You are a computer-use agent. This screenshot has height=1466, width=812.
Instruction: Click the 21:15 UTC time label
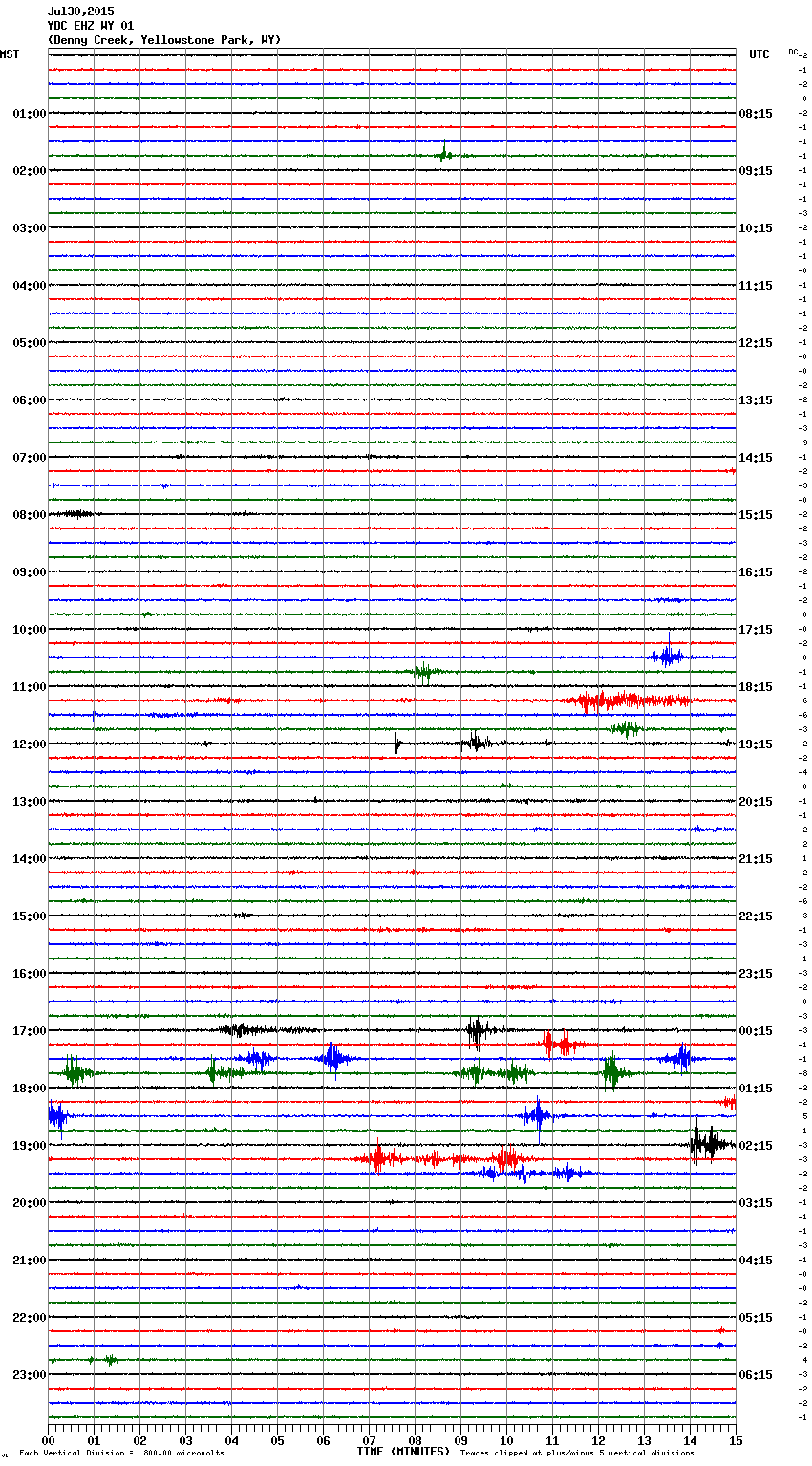pos(756,859)
